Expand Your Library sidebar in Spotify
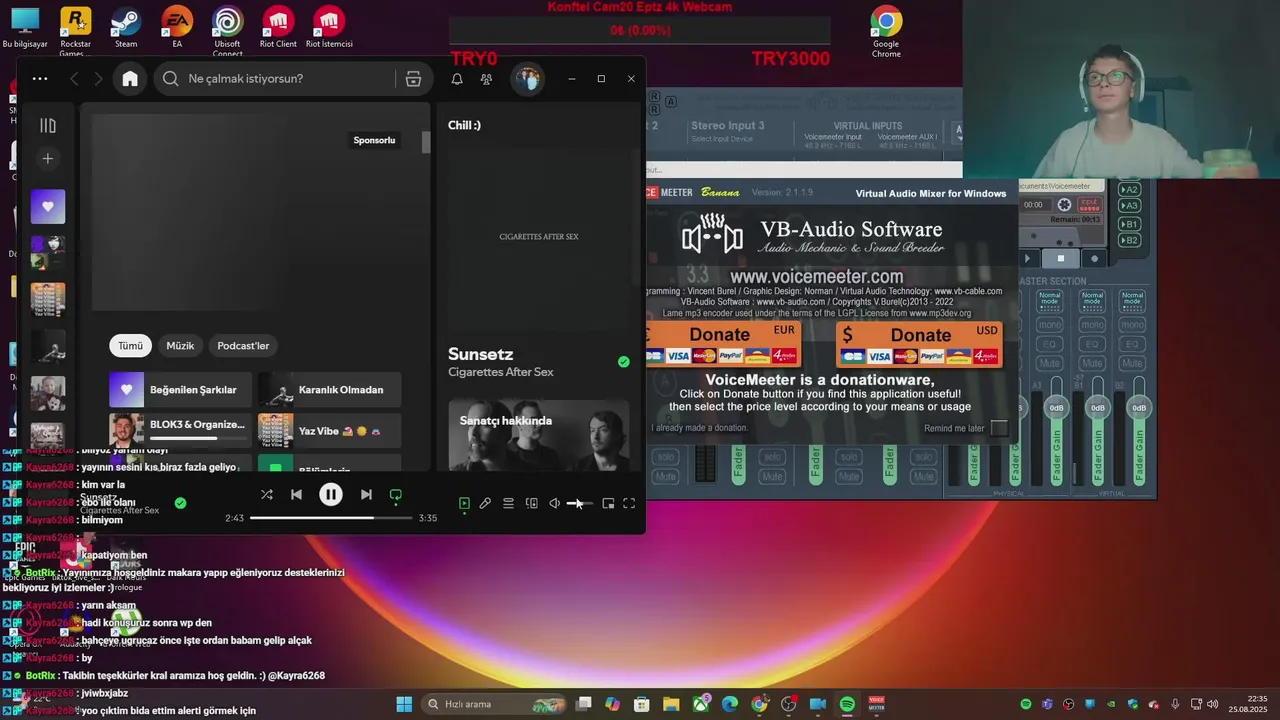1280x720 pixels. 48,125
